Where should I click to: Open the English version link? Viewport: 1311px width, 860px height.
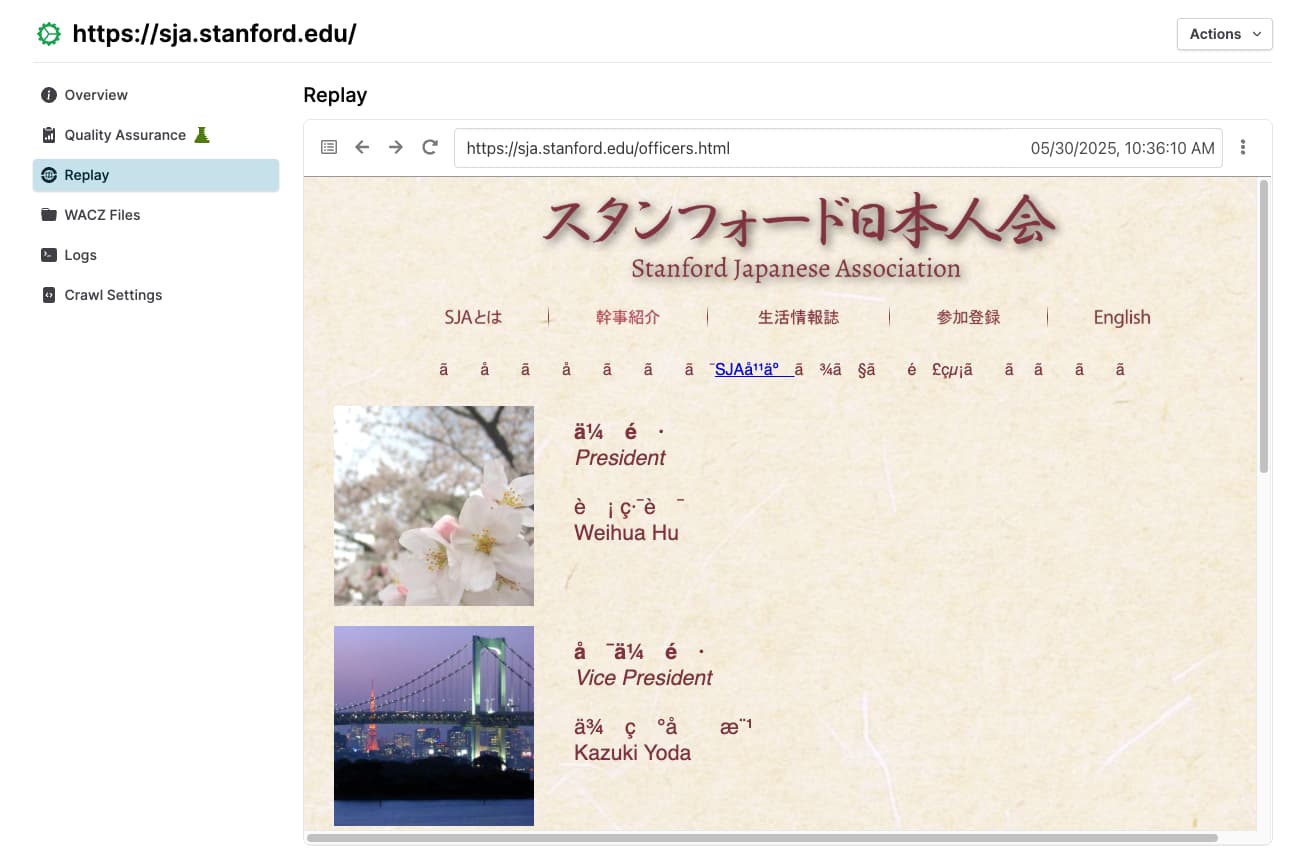[1122, 317]
